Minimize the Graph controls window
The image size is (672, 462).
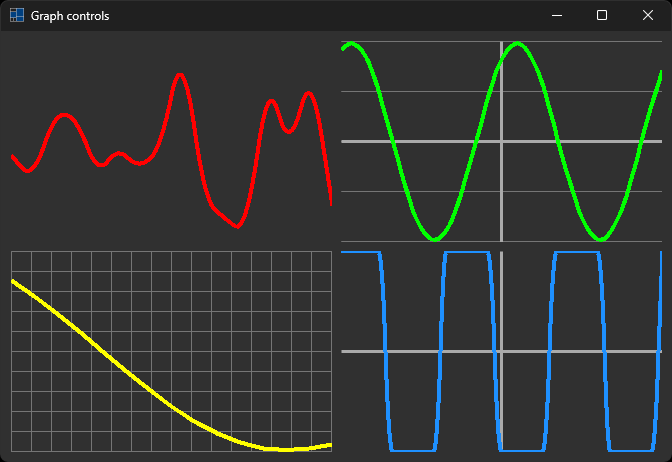pos(556,16)
